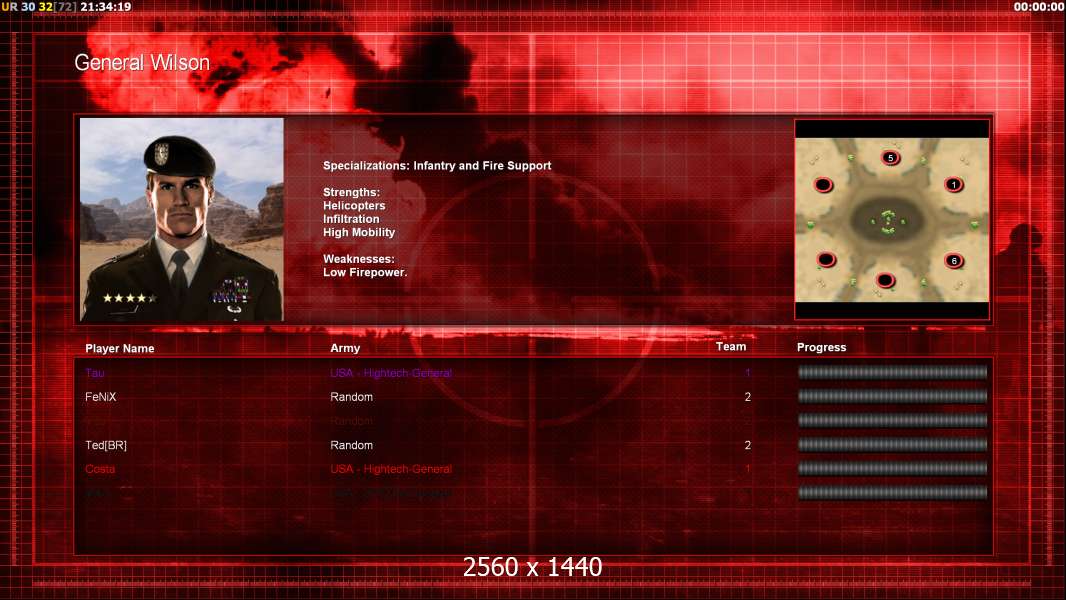This screenshot has width=1066, height=600.
Task: Click the four-star rank insignia on the portrait
Action: (129, 298)
